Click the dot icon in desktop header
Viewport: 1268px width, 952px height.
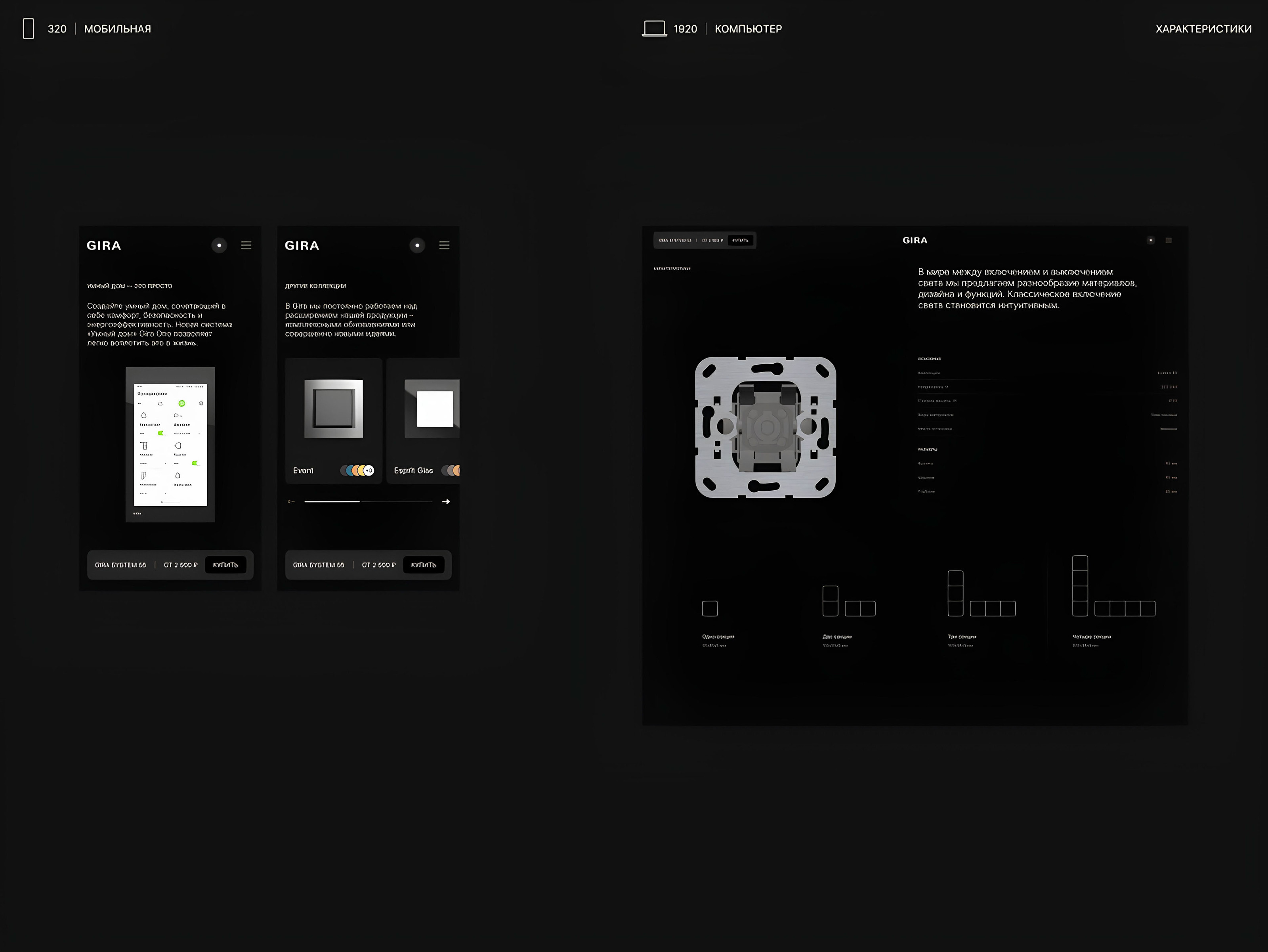click(1150, 240)
